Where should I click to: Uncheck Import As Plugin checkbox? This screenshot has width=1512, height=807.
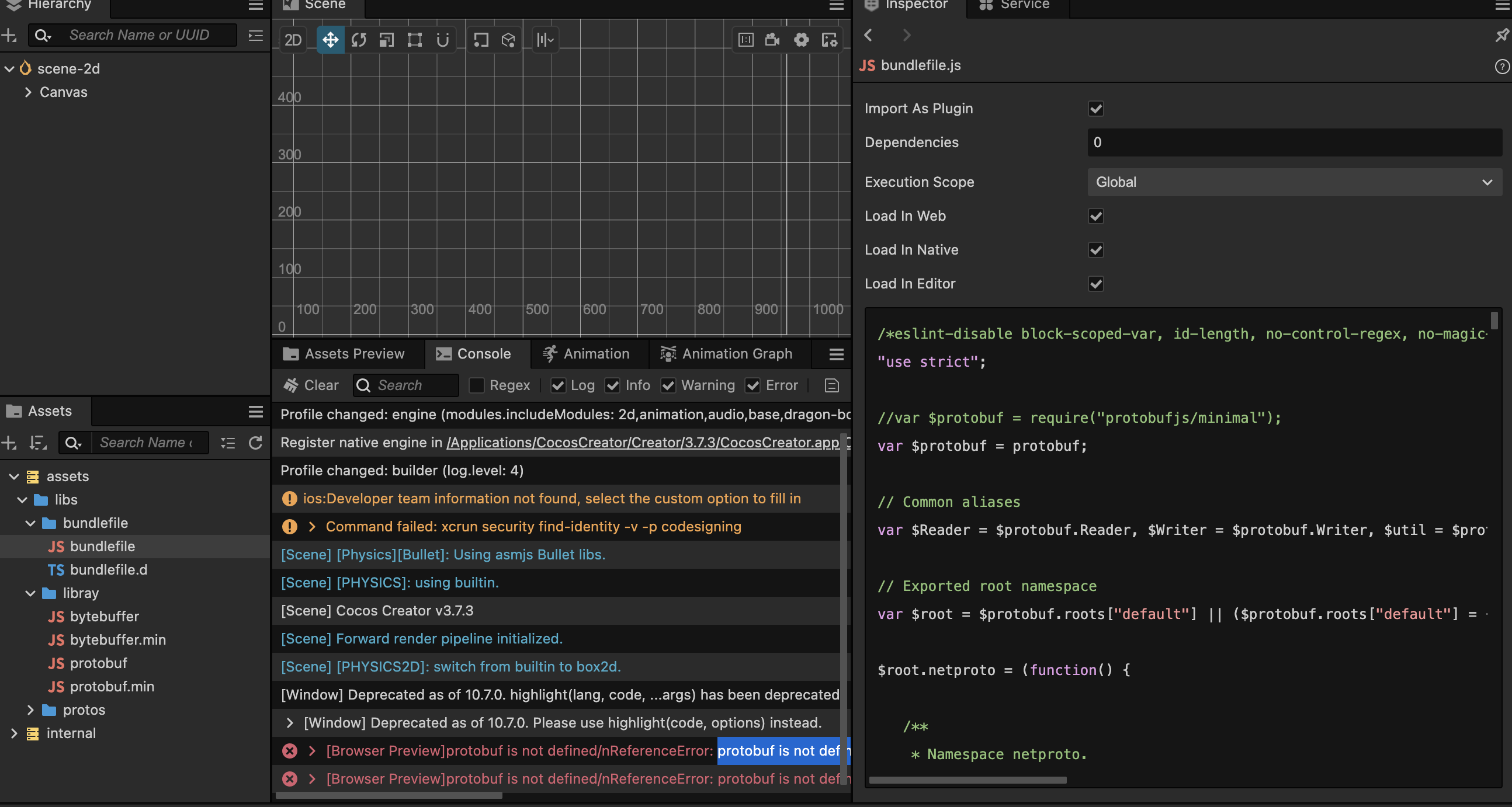pyautogui.click(x=1095, y=109)
